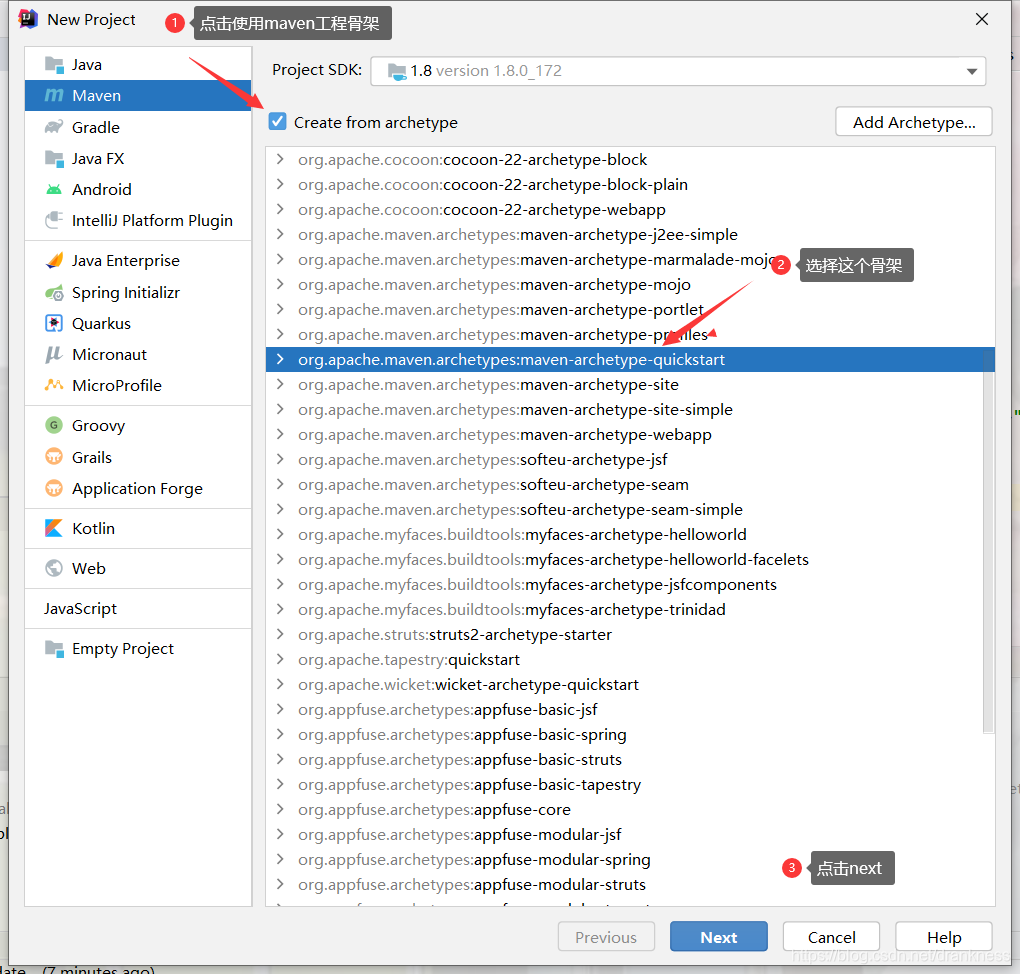Expand maven-archetype-j2ee-simple chevron

click(x=280, y=234)
